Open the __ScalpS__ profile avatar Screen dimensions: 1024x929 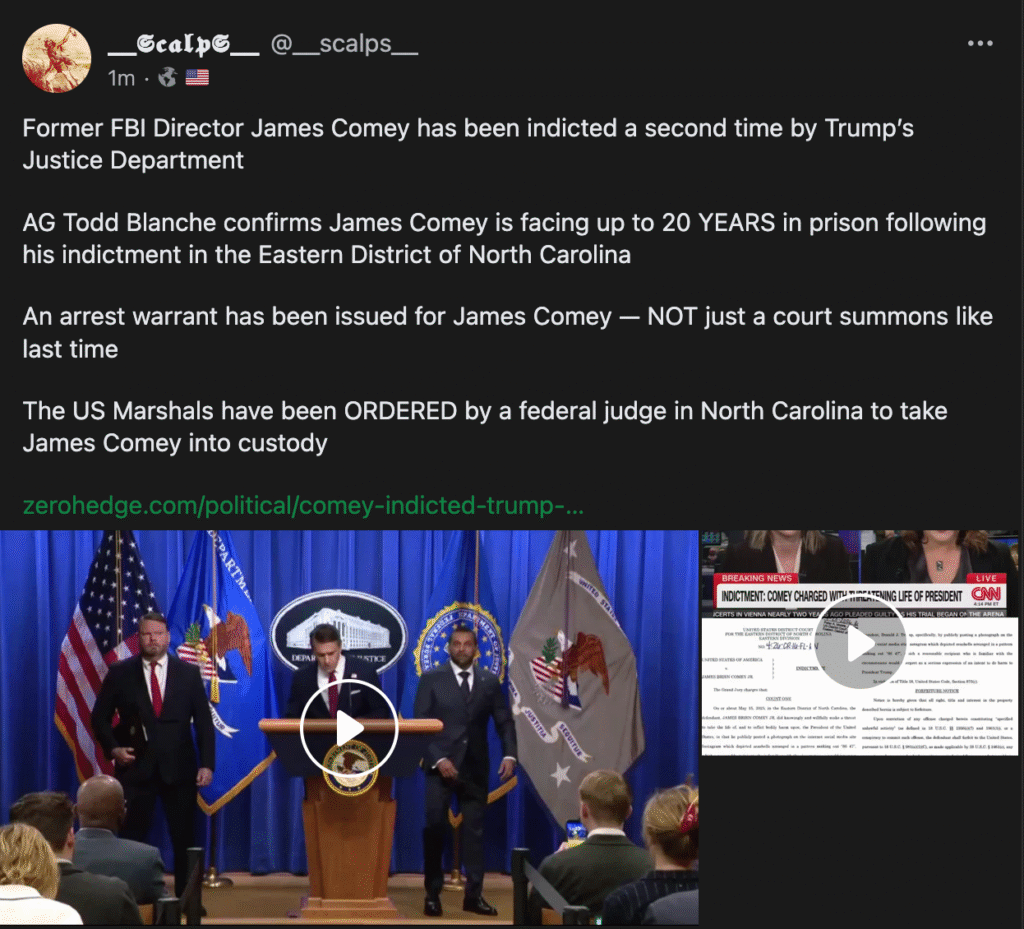[57, 58]
